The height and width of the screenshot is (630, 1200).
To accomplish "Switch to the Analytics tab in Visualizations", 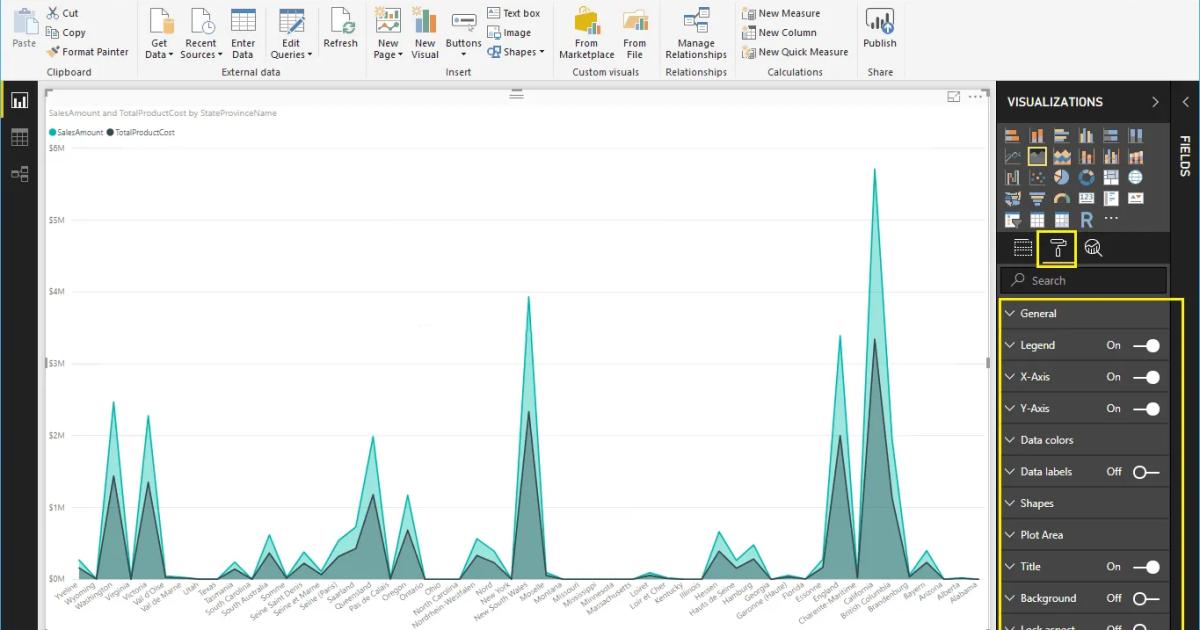I will click(x=1093, y=247).
